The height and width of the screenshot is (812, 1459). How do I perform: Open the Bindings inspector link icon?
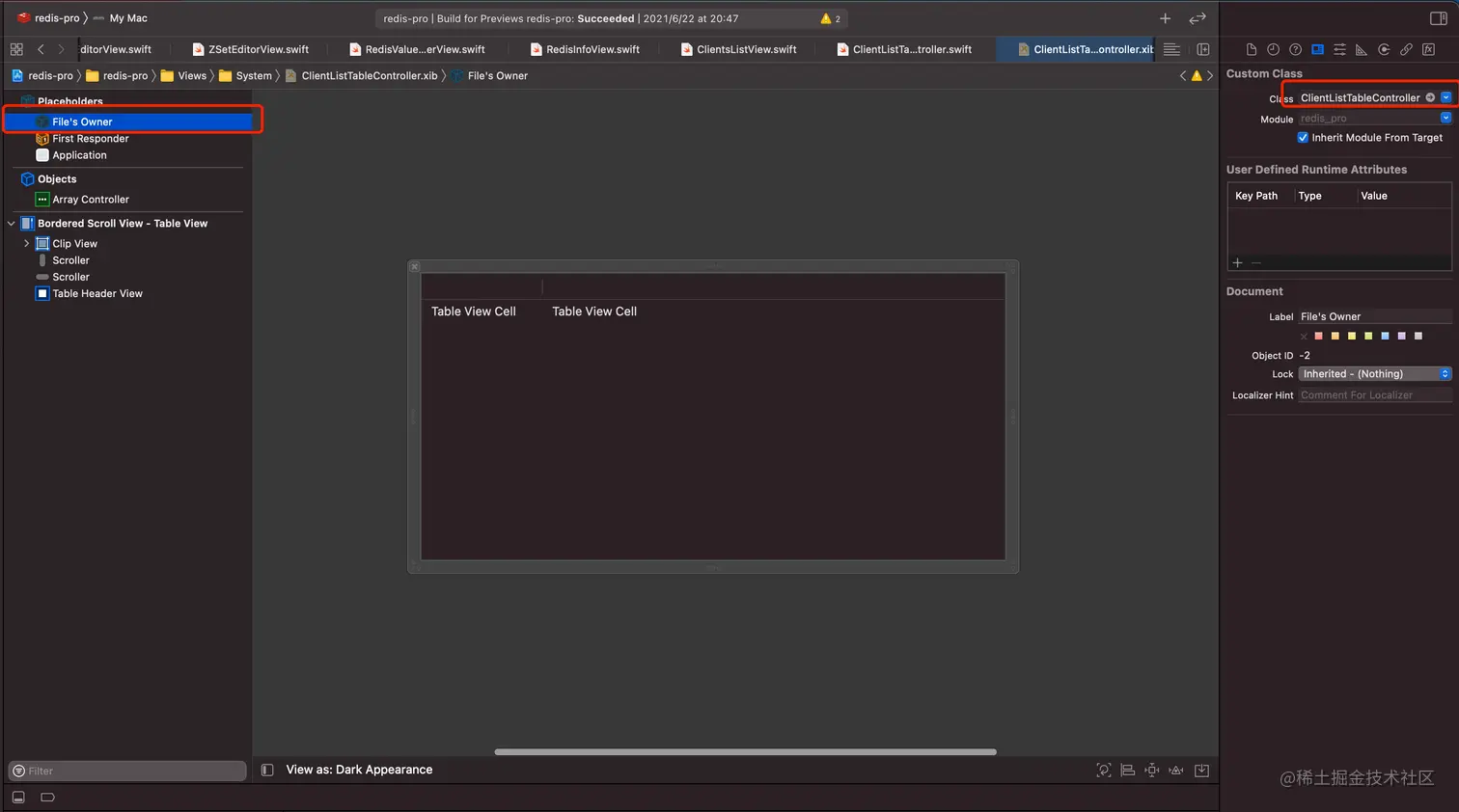pyautogui.click(x=1406, y=49)
